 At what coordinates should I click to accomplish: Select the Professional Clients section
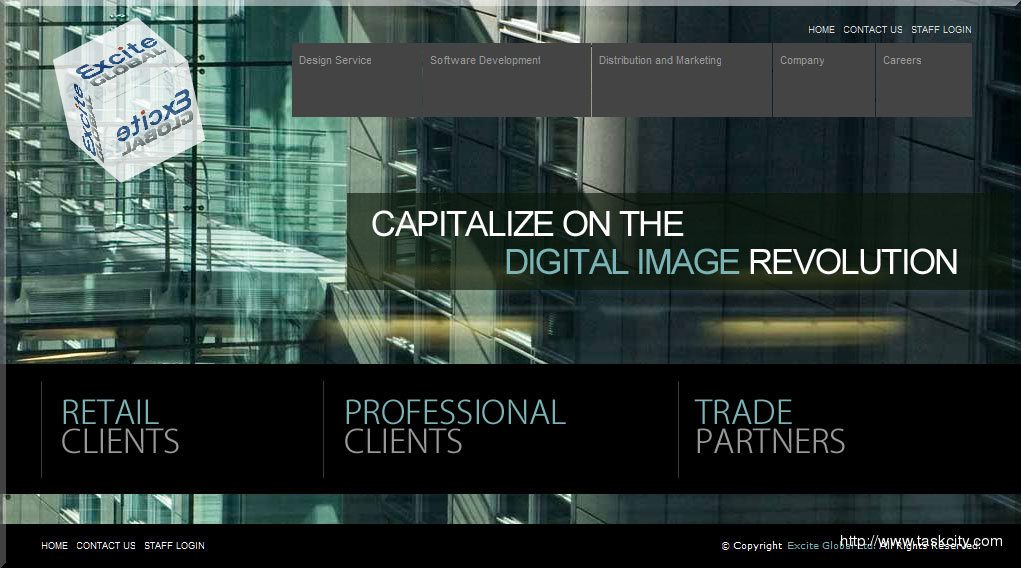click(x=455, y=427)
